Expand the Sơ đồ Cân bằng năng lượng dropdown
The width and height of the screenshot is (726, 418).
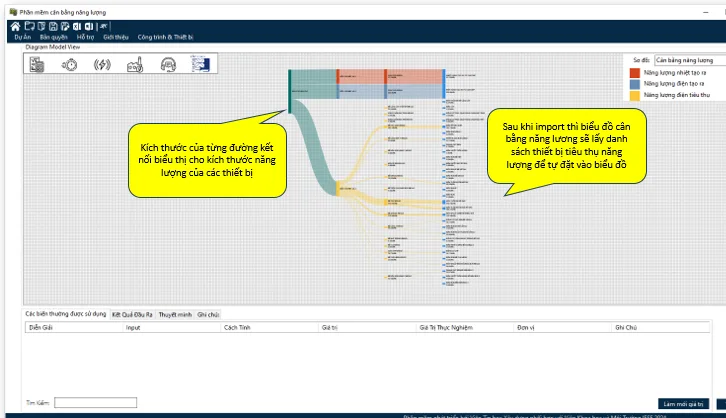(690, 60)
